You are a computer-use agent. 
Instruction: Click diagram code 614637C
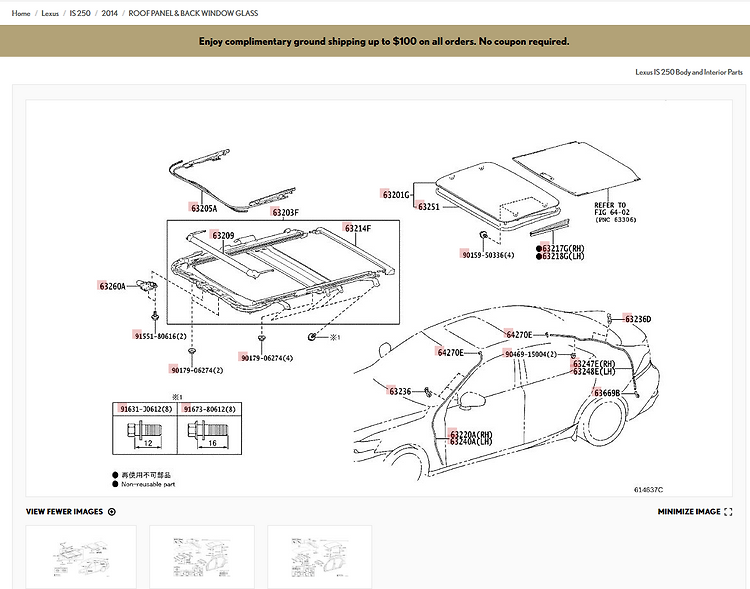pyautogui.click(x=648, y=489)
